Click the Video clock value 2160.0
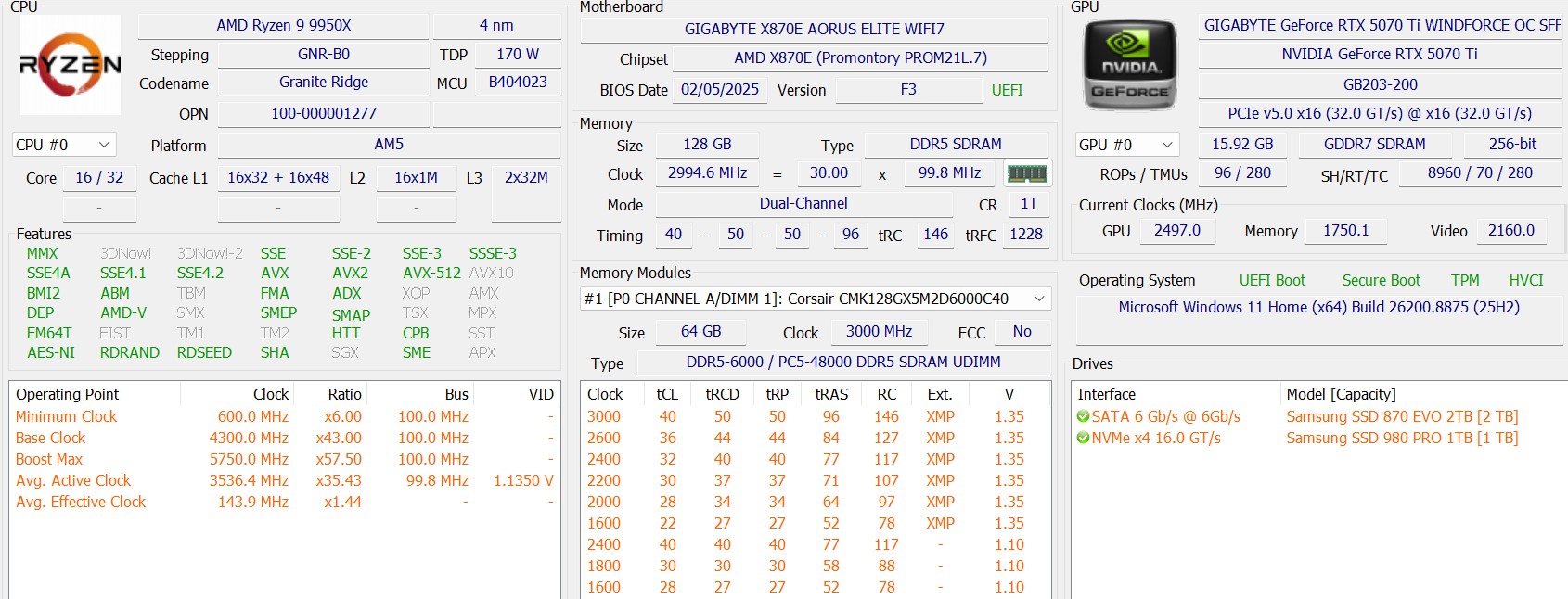1568x599 pixels. click(x=1511, y=231)
